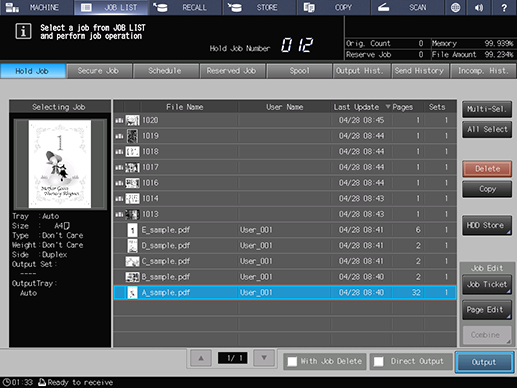Image resolution: width=517 pixels, height=388 pixels.
Task: Open the Incomp. Hist. tab
Action: 482,71
